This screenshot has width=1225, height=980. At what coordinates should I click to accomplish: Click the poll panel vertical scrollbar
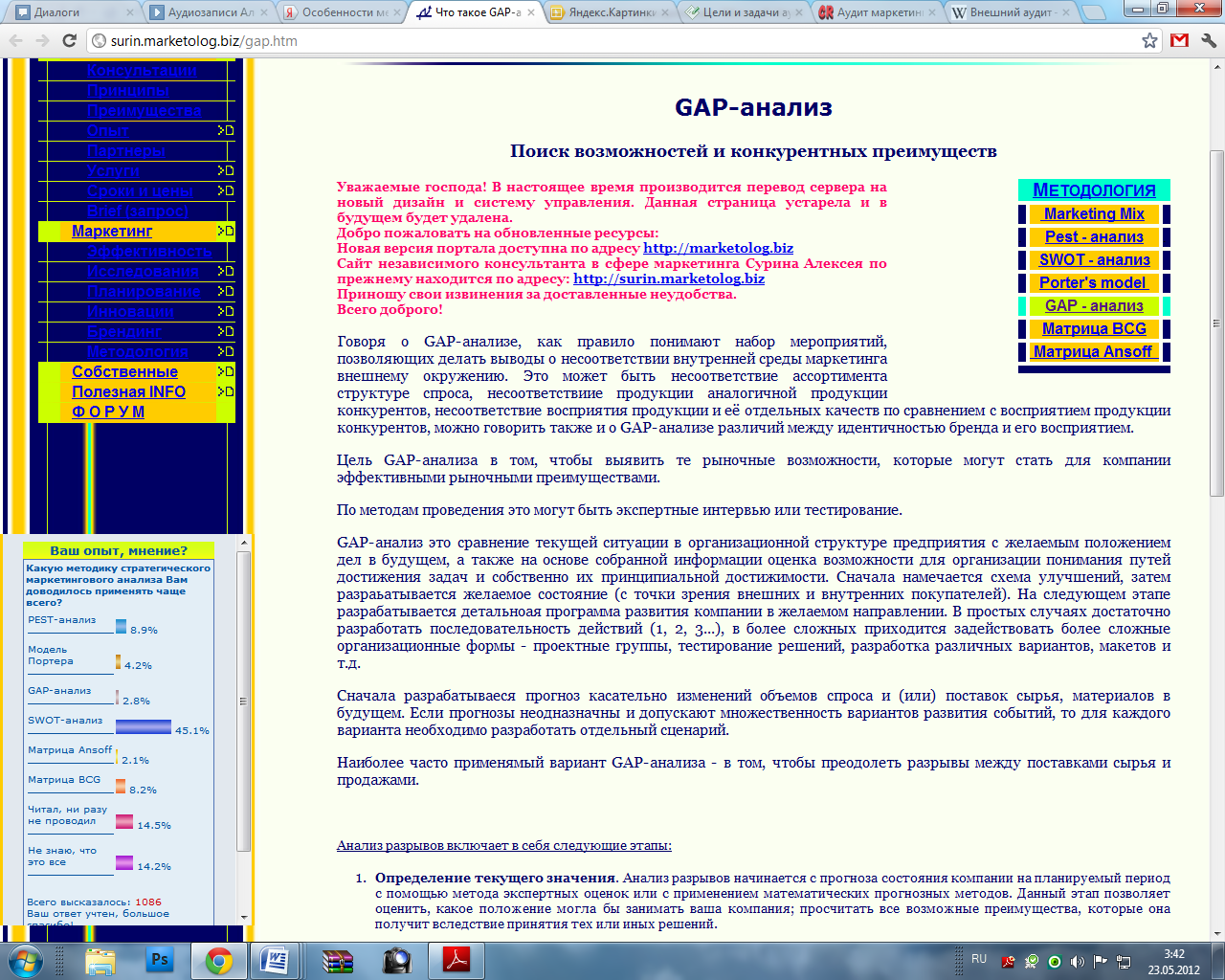pos(243,701)
